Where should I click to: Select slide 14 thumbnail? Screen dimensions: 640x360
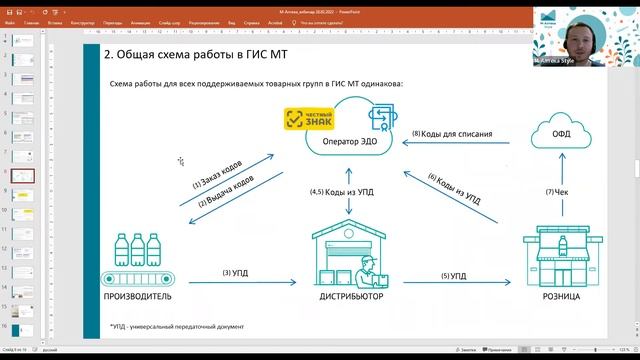pyautogui.click(x=22, y=291)
